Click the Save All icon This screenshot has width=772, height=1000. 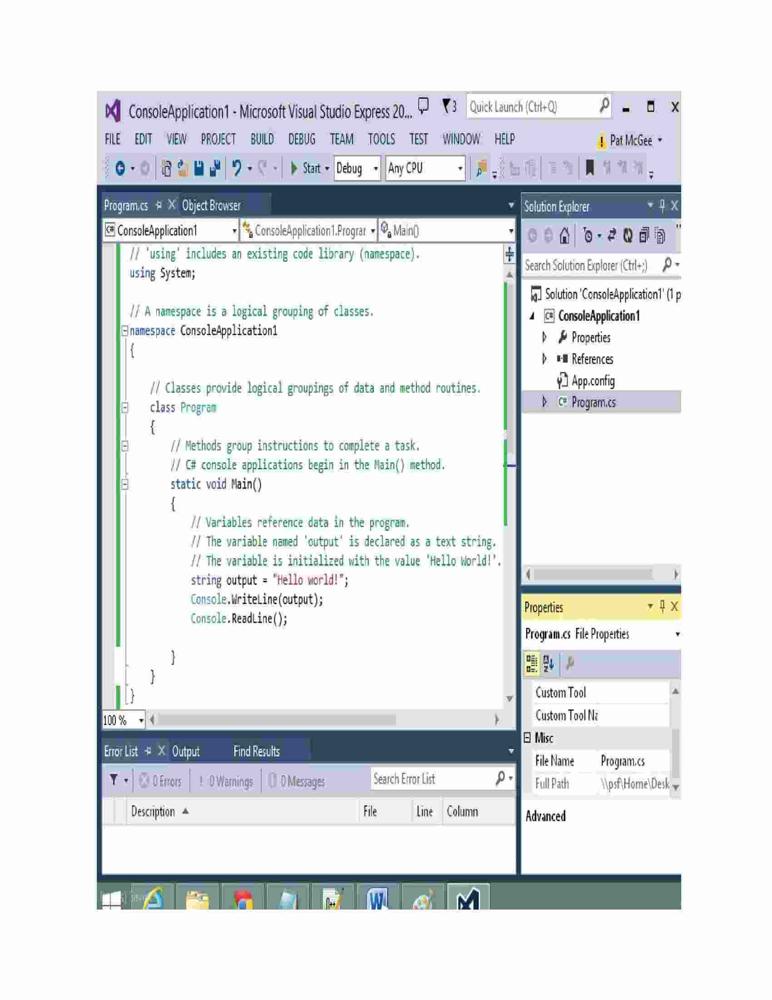pyautogui.click(x=215, y=168)
